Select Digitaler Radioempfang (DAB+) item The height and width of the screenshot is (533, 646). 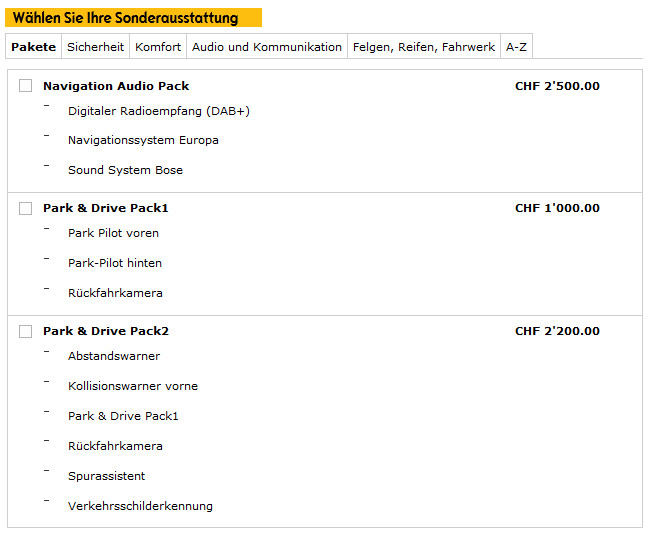pos(158,111)
